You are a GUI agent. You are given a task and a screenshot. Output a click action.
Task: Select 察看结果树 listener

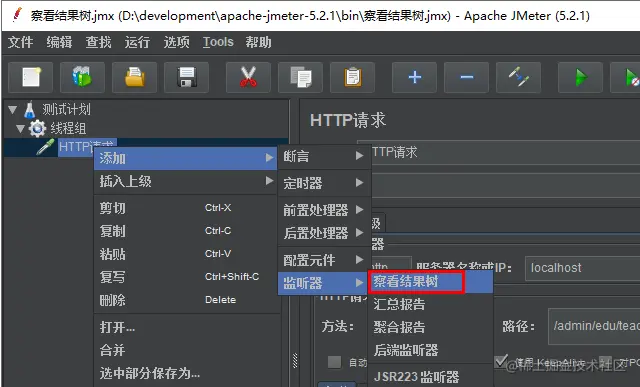[431, 281]
